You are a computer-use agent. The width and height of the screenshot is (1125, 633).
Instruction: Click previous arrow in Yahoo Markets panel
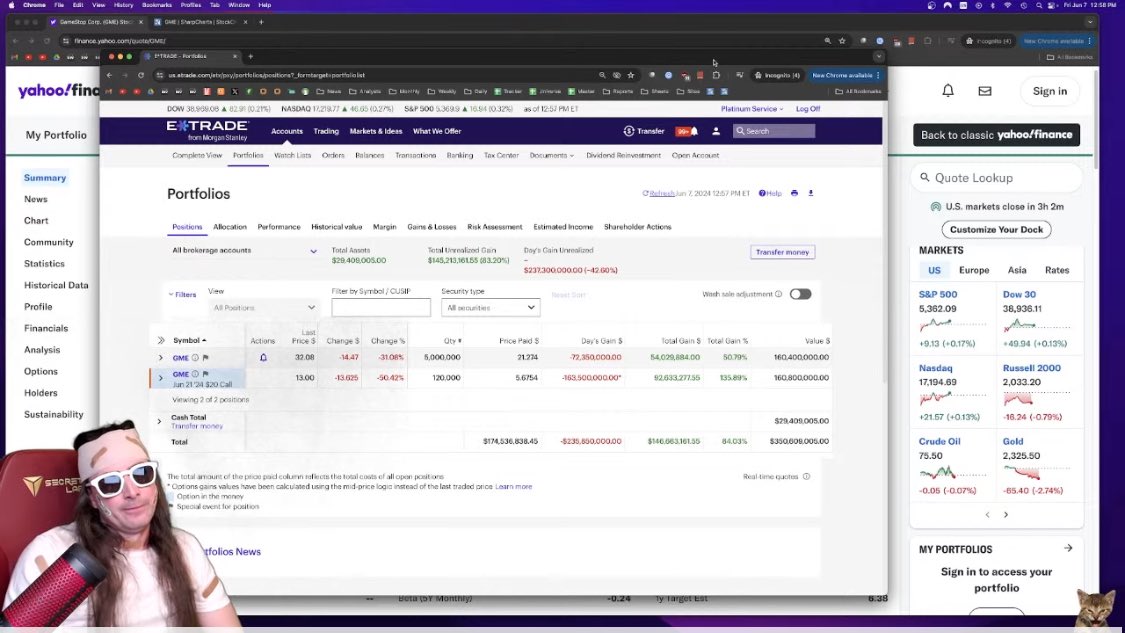(987, 515)
